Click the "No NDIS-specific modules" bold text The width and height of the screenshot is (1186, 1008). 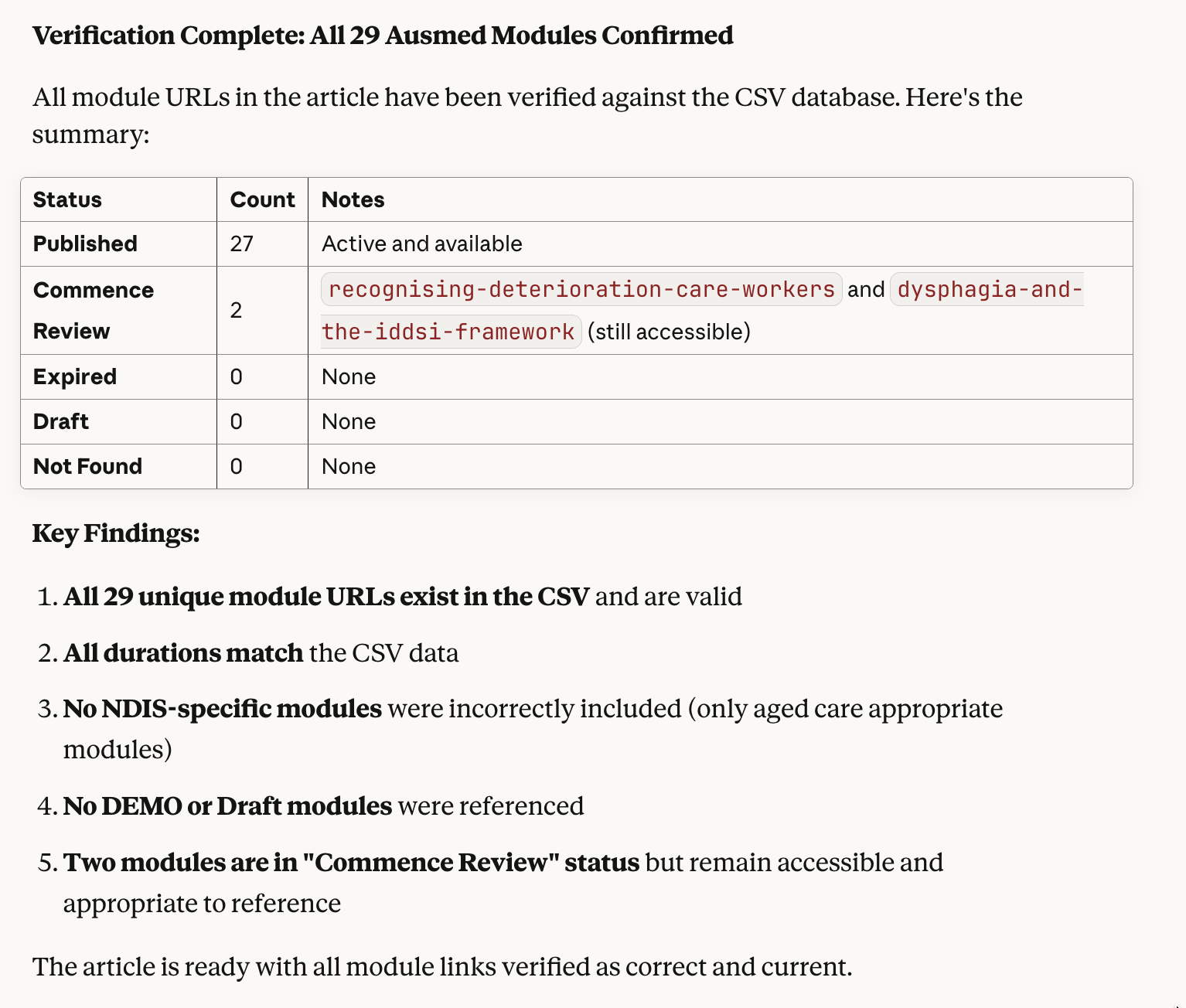pyautogui.click(x=223, y=709)
